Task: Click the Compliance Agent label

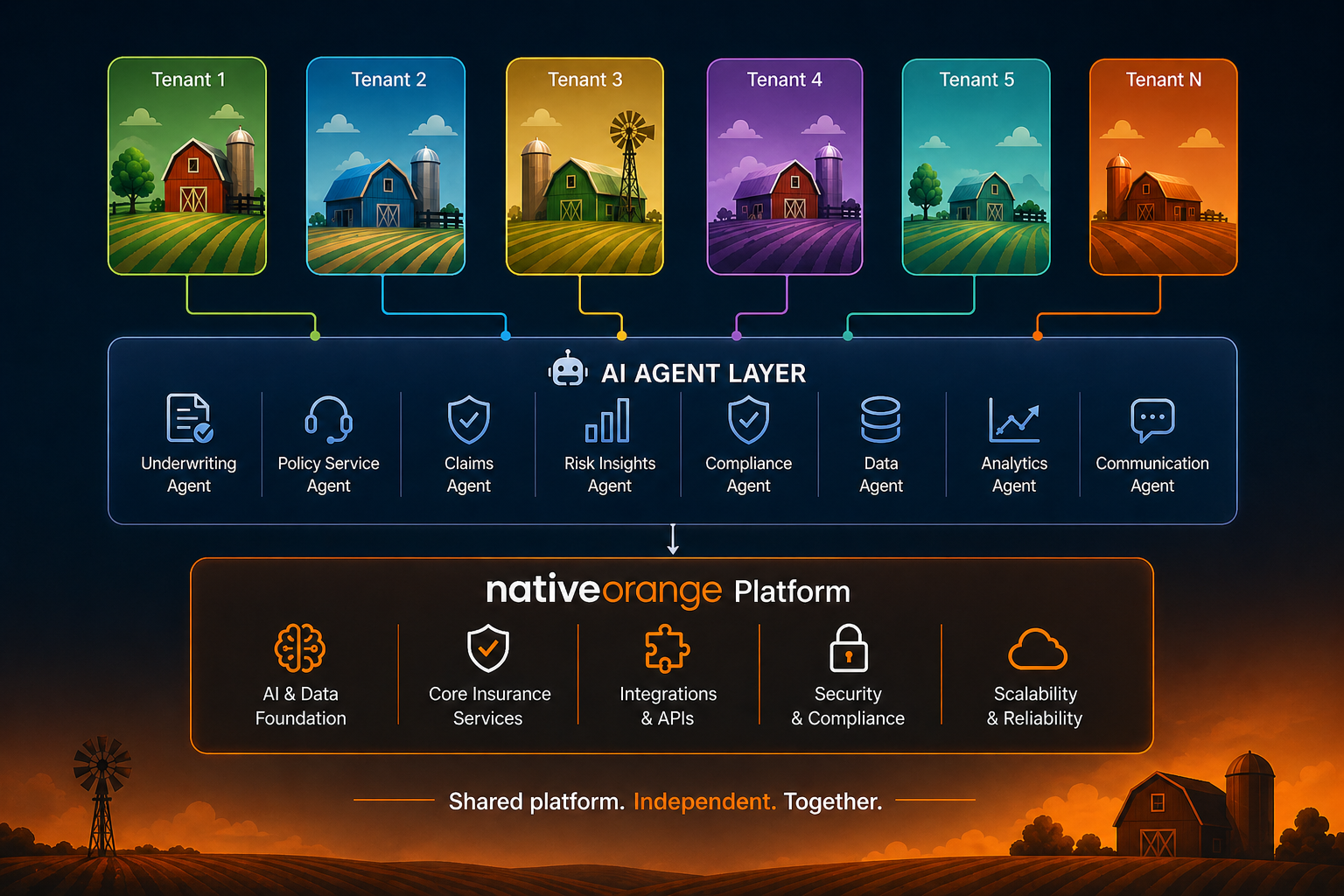Action: click(x=749, y=474)
